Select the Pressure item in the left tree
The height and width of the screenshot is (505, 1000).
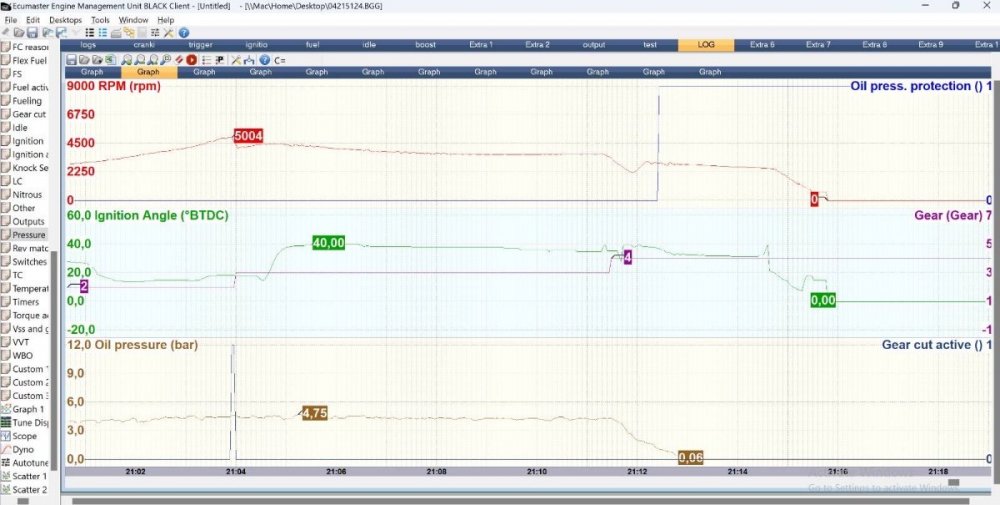click(x=29, y=235)
